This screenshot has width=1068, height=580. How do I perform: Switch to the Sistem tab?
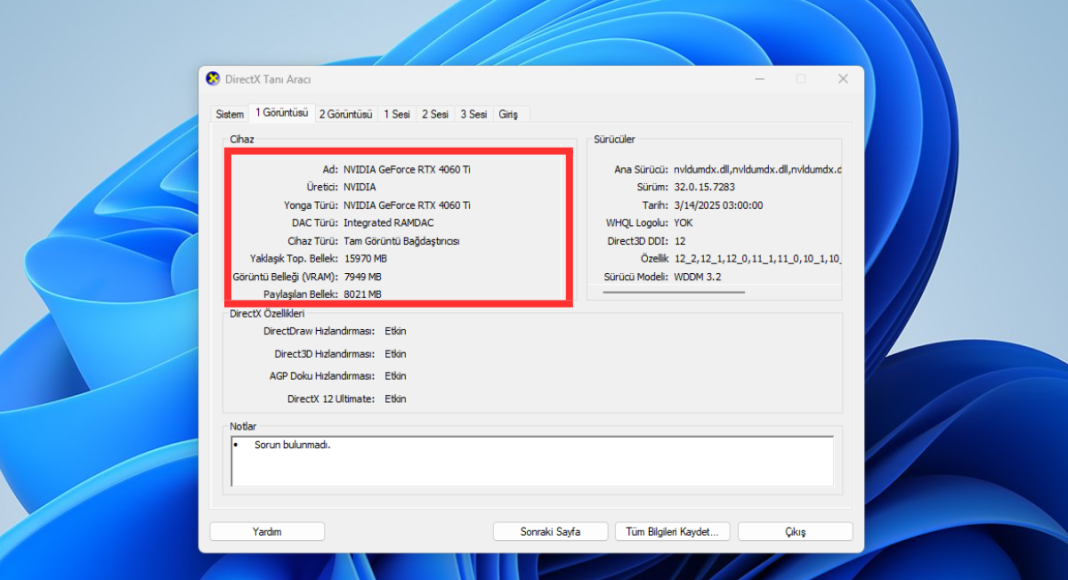tap(230, 114)
